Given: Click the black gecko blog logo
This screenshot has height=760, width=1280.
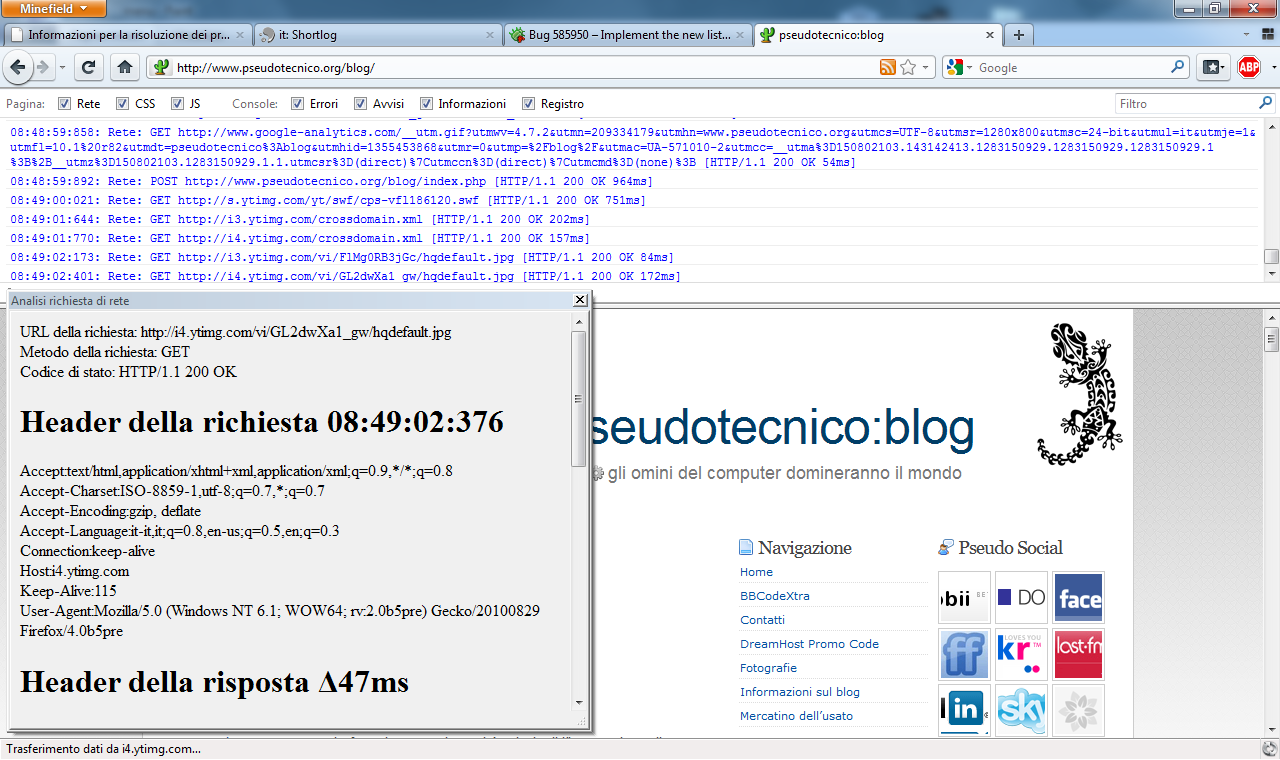Looking at the screenshot, I should 1078,393.
